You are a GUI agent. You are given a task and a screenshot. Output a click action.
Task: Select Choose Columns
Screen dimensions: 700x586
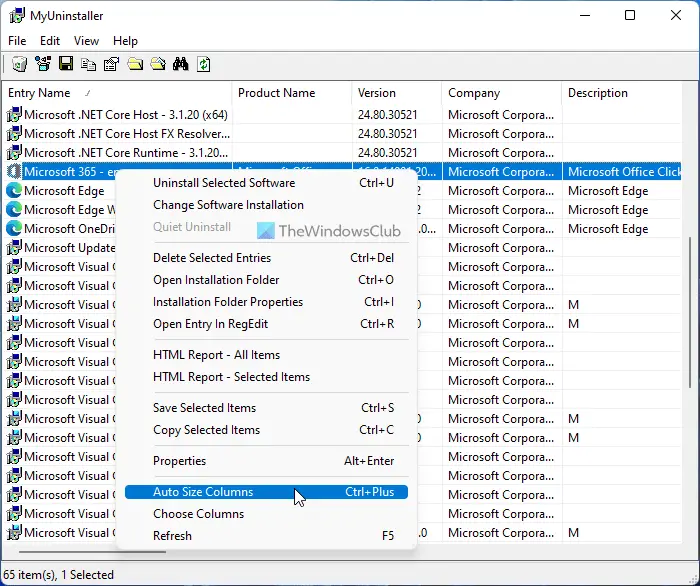[267, 514]
